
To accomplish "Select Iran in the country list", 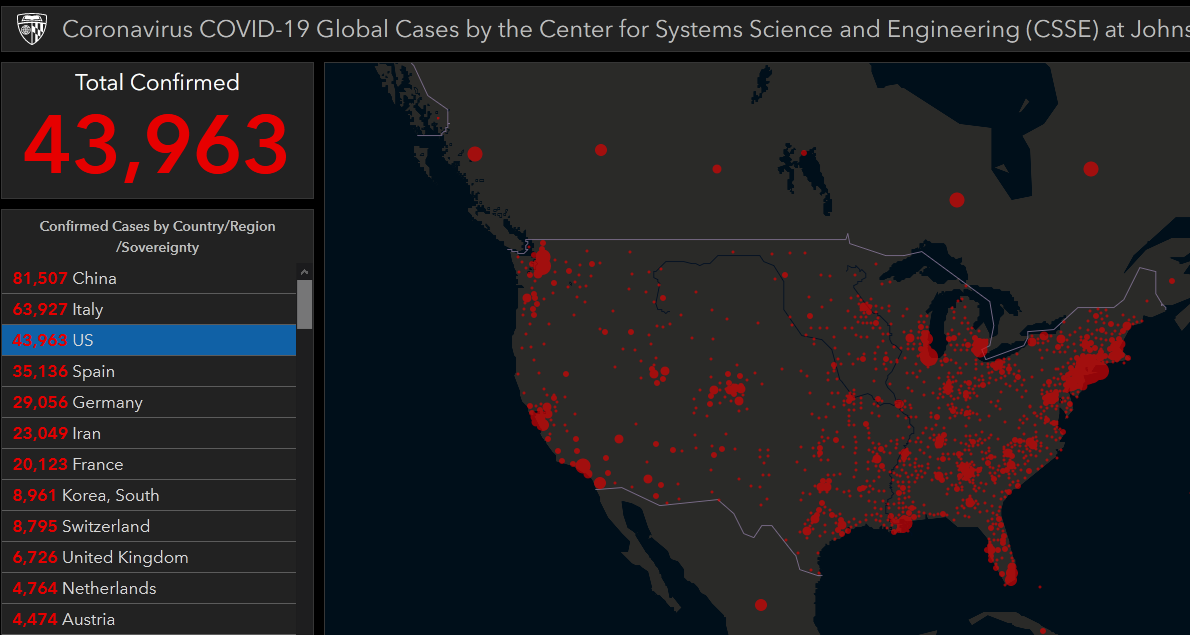I will [x=149, y=434].
